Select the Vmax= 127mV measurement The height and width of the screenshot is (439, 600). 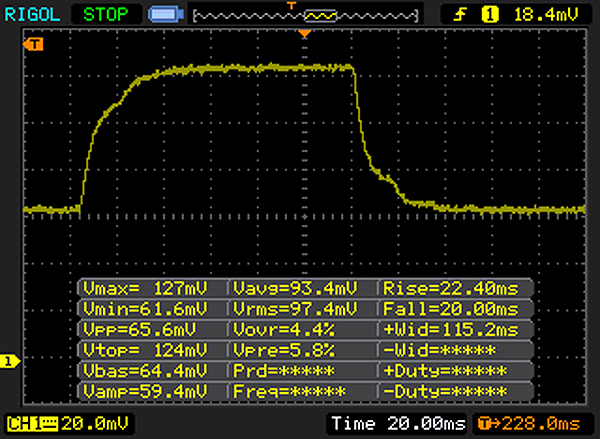pos(152,288)
